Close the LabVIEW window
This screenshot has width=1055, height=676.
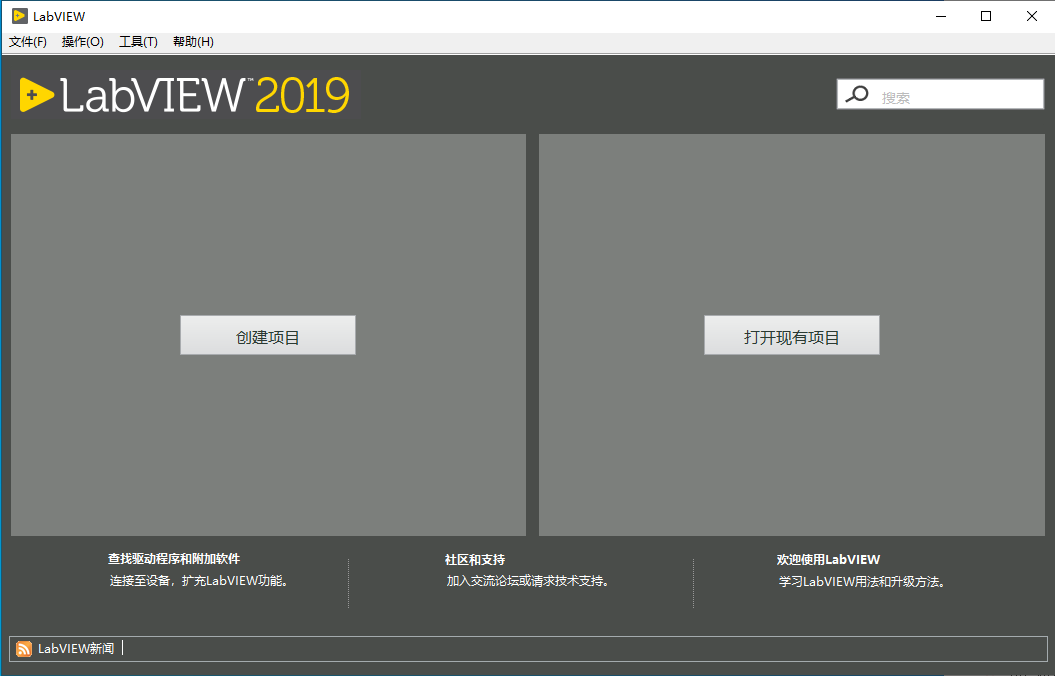coord(1031,16)
